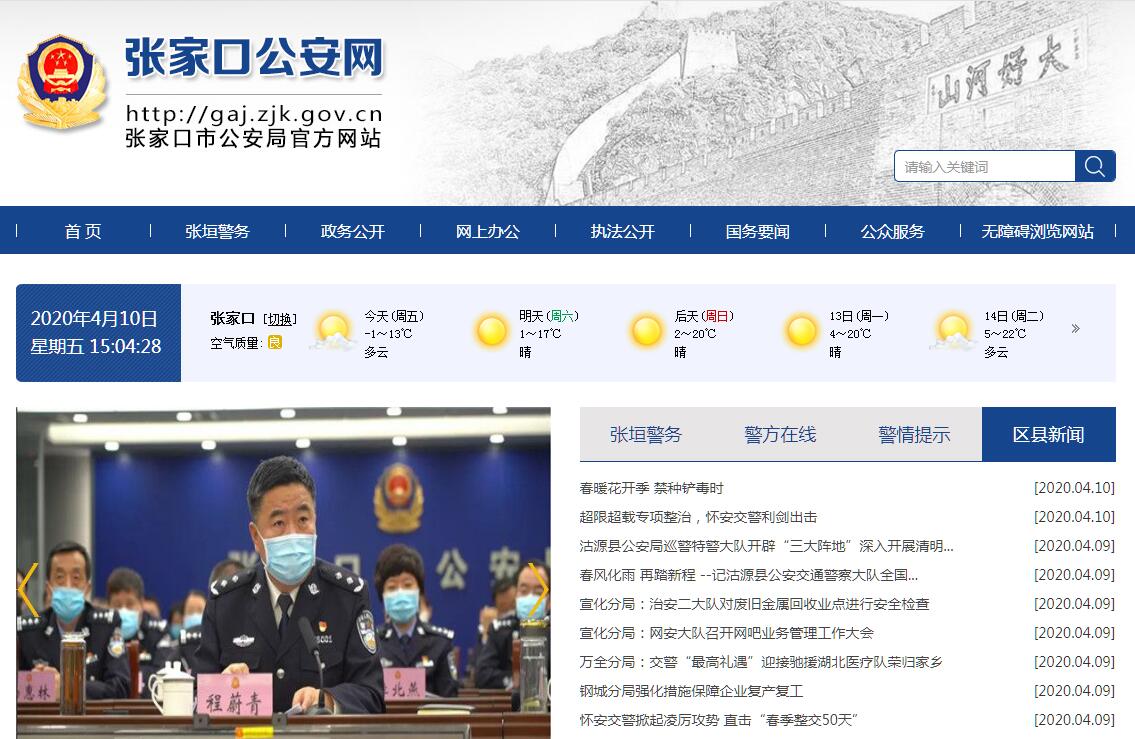This screenshot has height=739, width=1135.
Task: Switch to the 警方在线 tab
Action: (780, 434)
